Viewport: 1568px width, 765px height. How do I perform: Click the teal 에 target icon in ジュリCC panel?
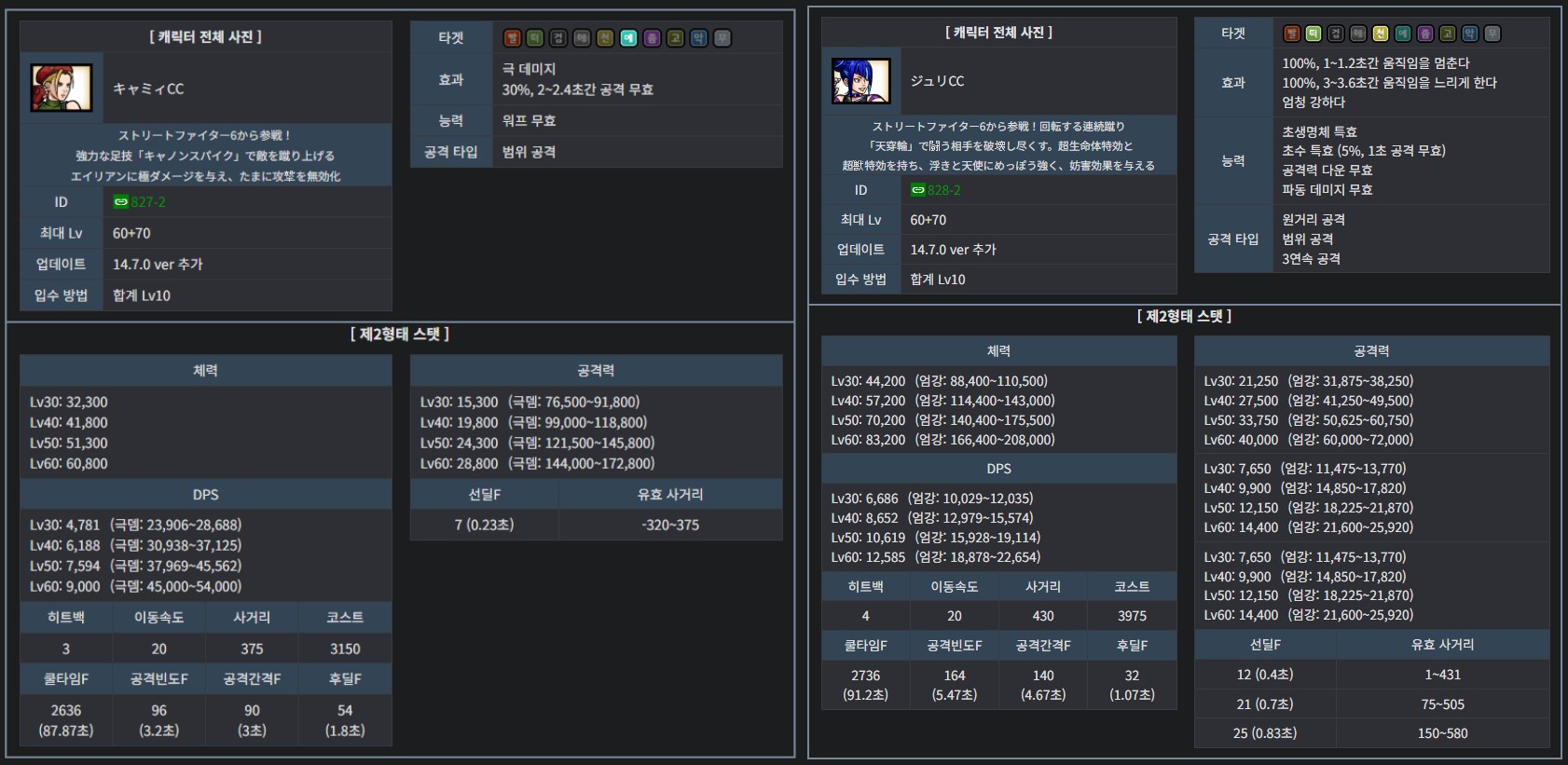1403,34
